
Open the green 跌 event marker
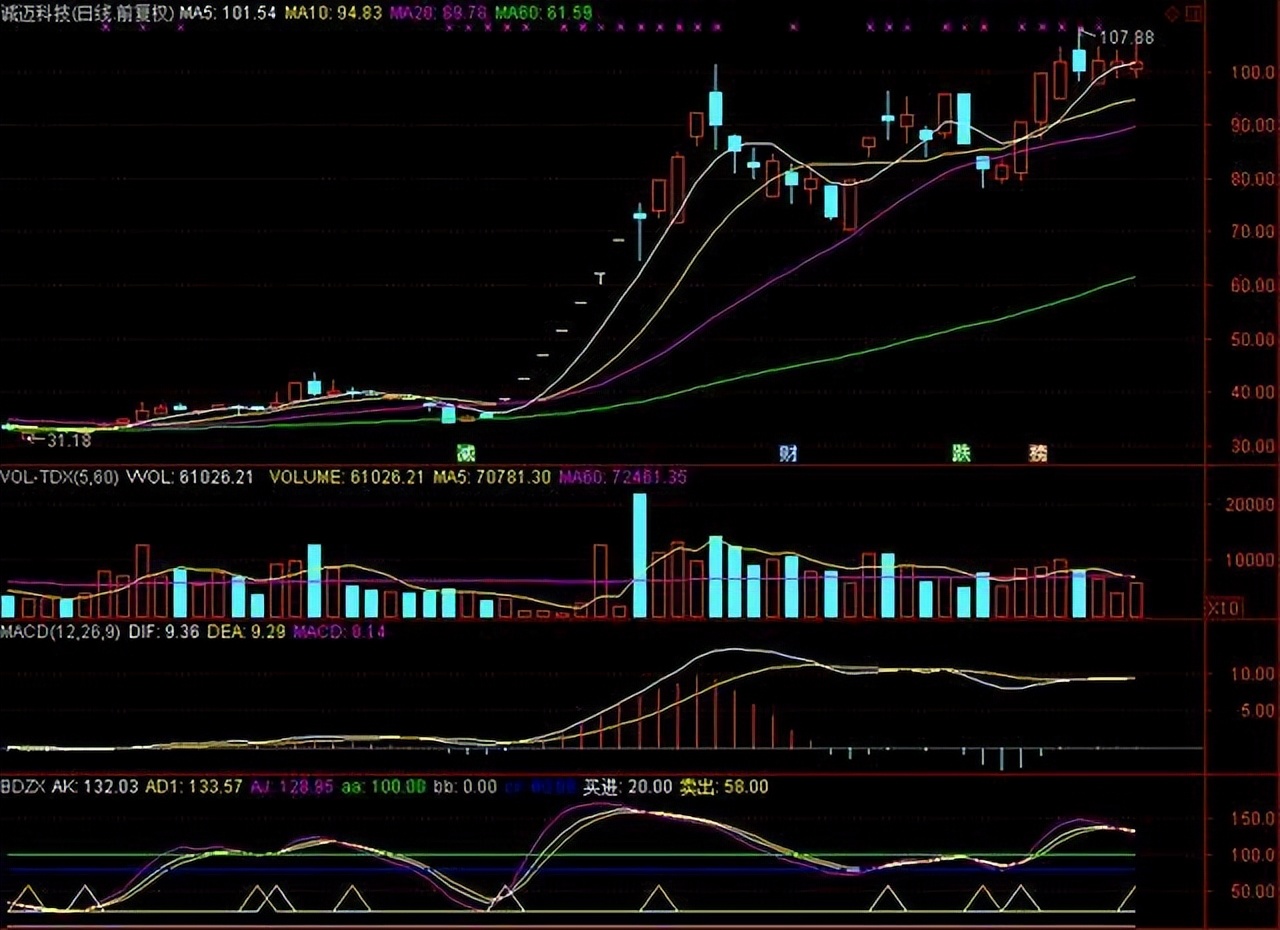(961, 453)
